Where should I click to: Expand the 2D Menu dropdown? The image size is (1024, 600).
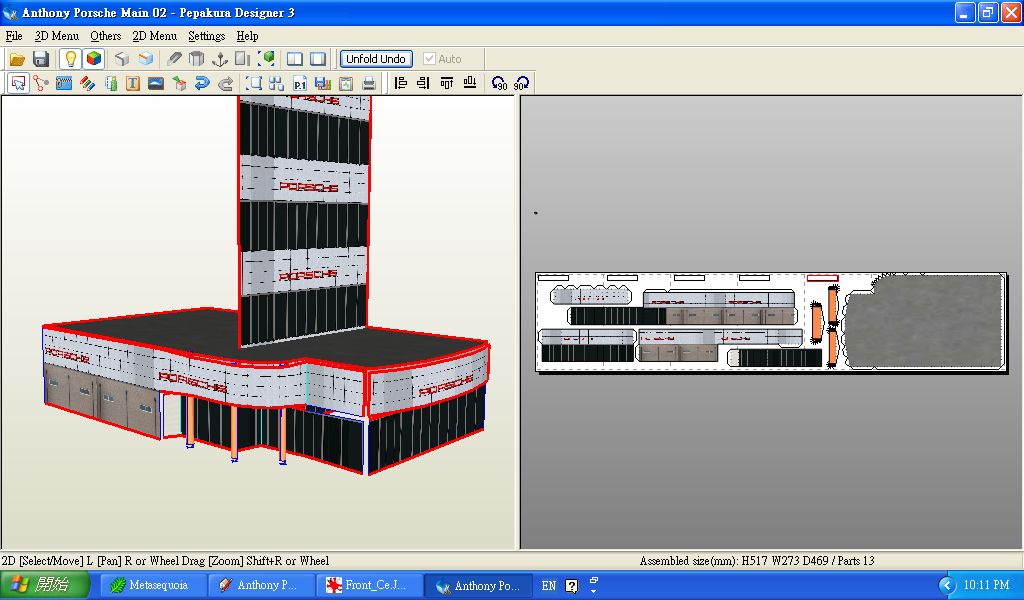tap(154, 36)
